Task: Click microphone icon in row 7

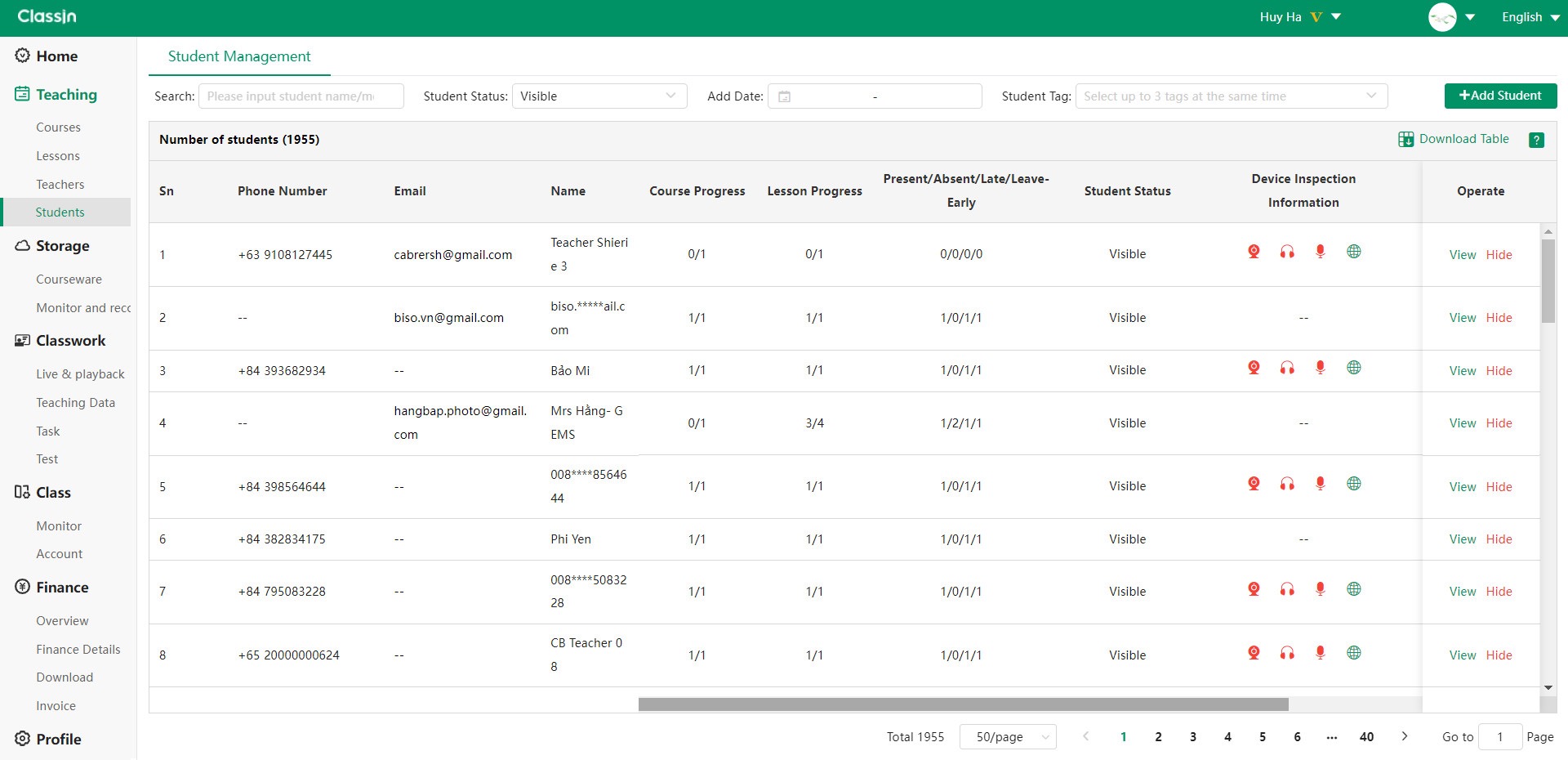Action: click(x=1320, y=589)
